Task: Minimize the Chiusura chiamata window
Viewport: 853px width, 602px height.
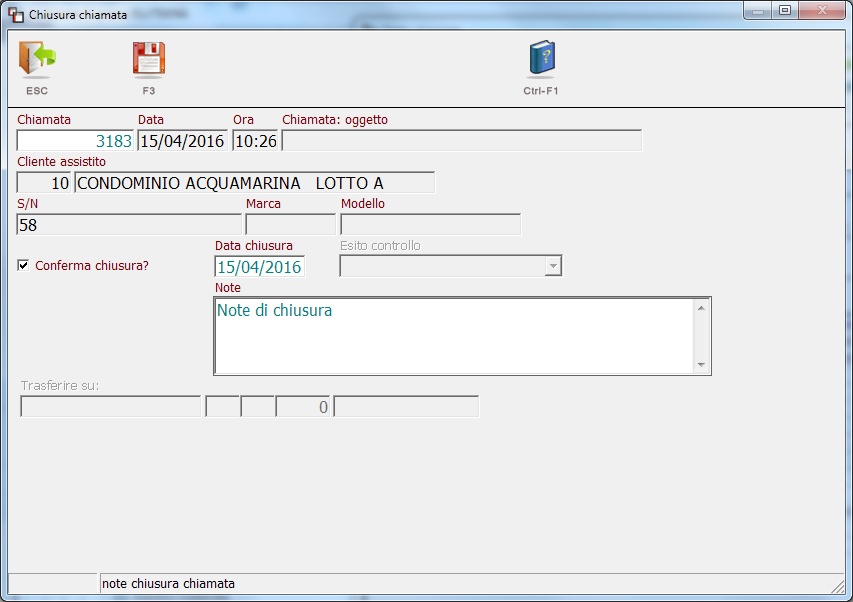Action: (758, 11)
